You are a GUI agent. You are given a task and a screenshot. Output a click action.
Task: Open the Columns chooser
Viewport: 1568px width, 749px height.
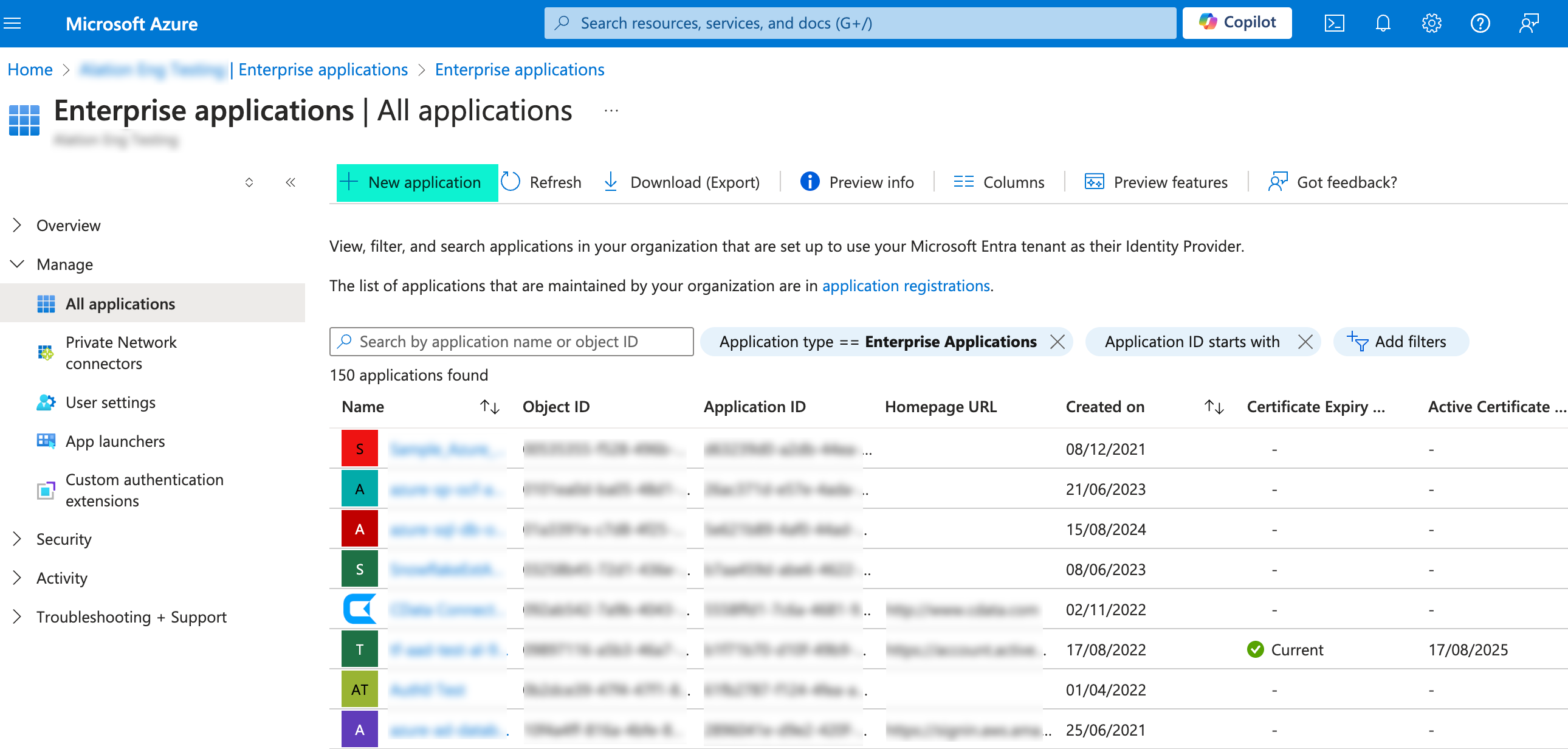[999, 182]
